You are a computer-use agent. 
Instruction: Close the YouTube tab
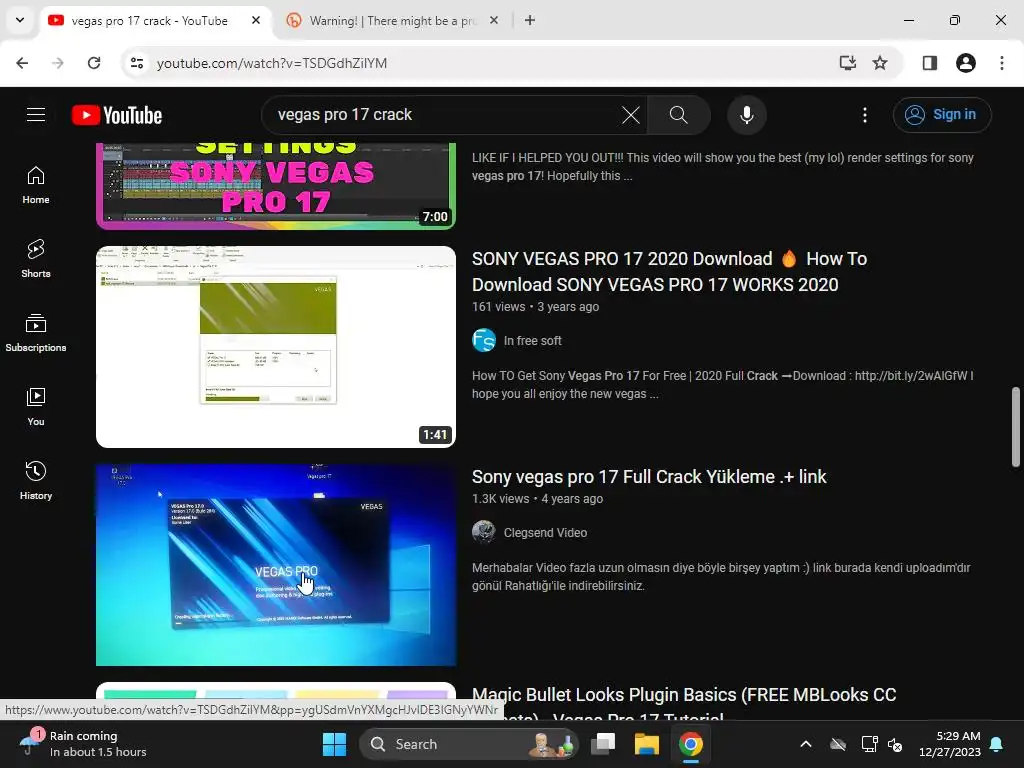click(x=256, y=21)
